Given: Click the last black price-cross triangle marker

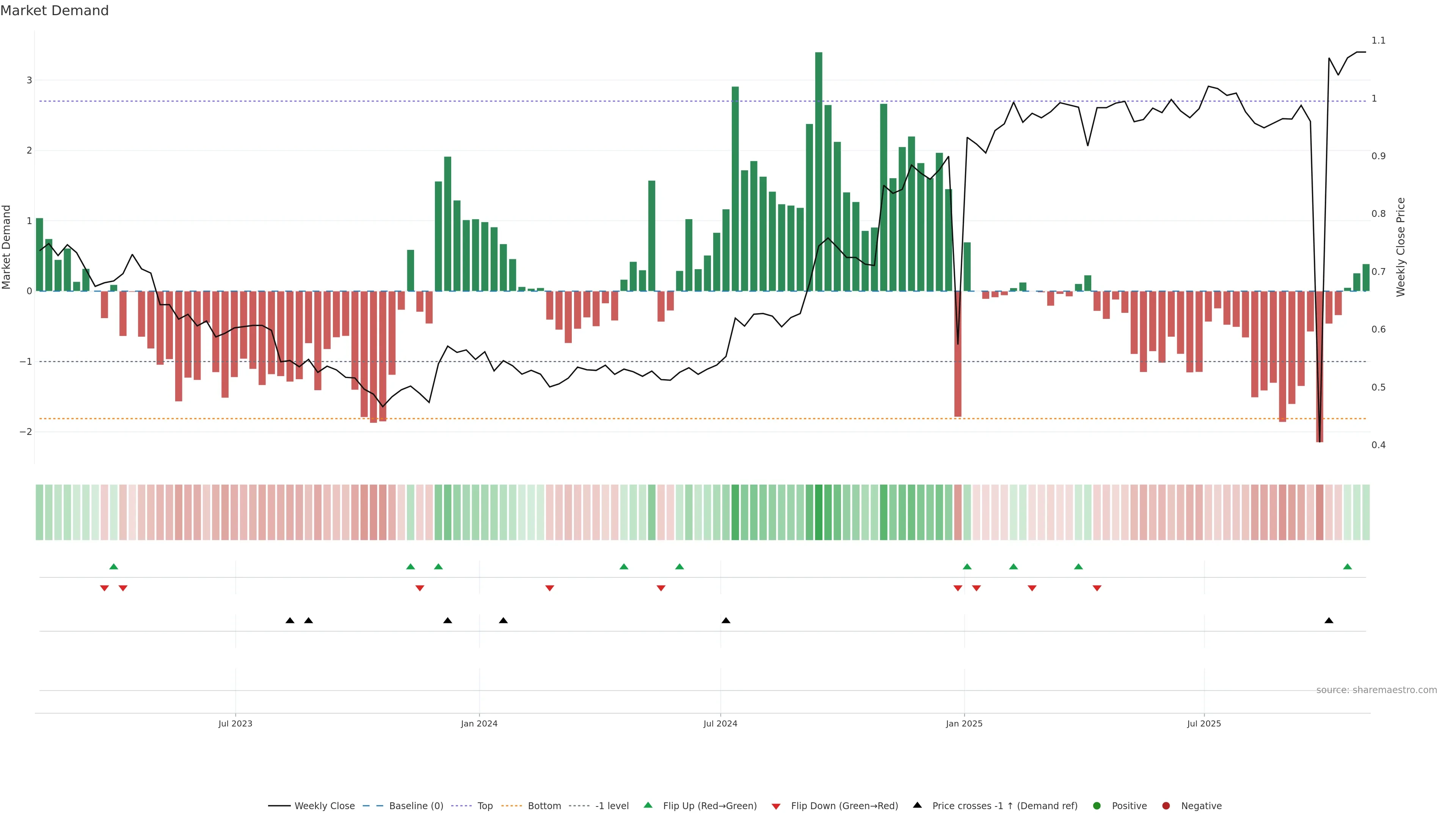Looking at the screenshot, I should pos(1329,621).
